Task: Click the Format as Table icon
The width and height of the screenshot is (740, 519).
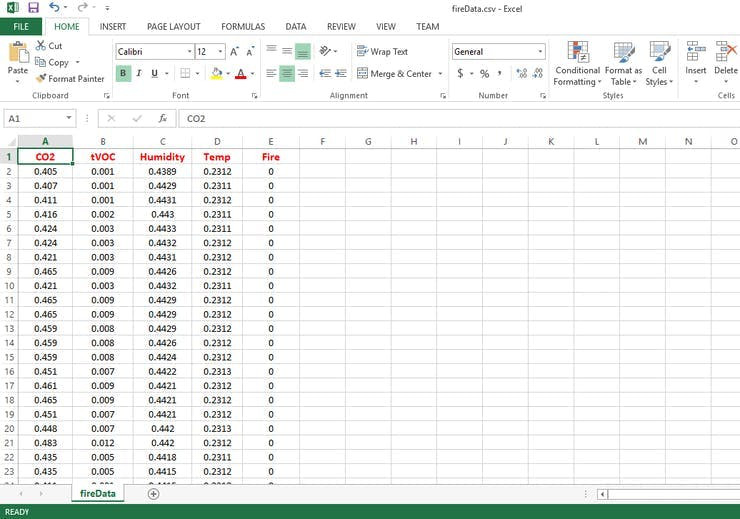Action: point(623,52)
